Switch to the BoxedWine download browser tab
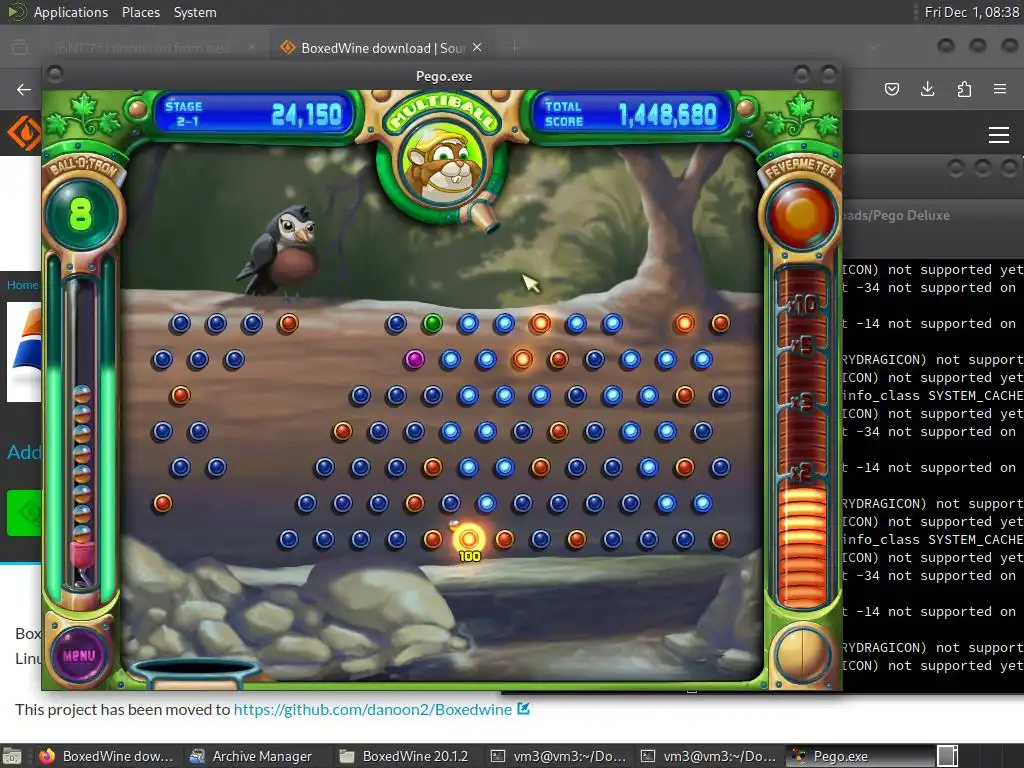Screen dimensions: 1024x768 (x=381, y=48)
